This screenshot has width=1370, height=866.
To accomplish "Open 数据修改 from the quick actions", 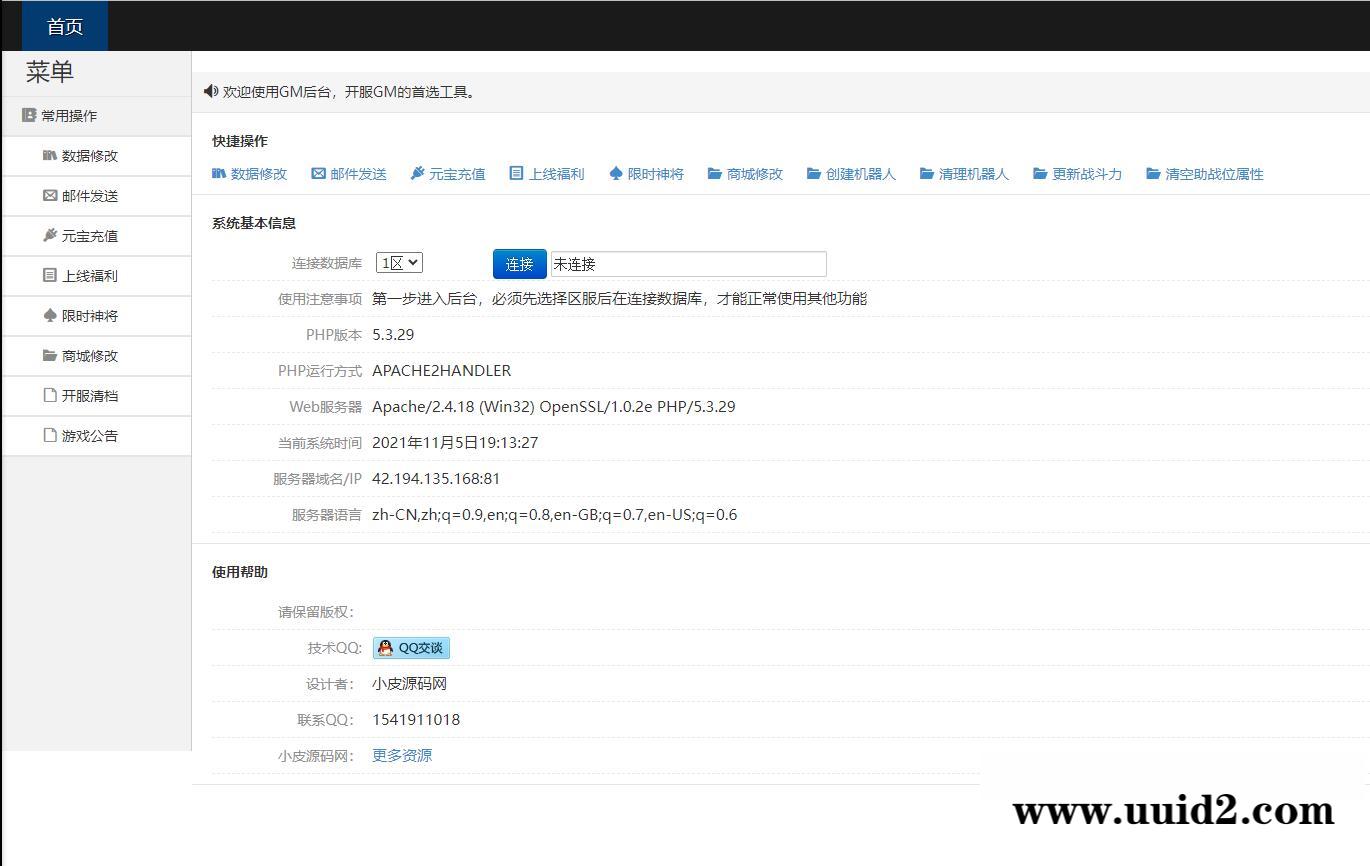I will click(x=249, y=173).
